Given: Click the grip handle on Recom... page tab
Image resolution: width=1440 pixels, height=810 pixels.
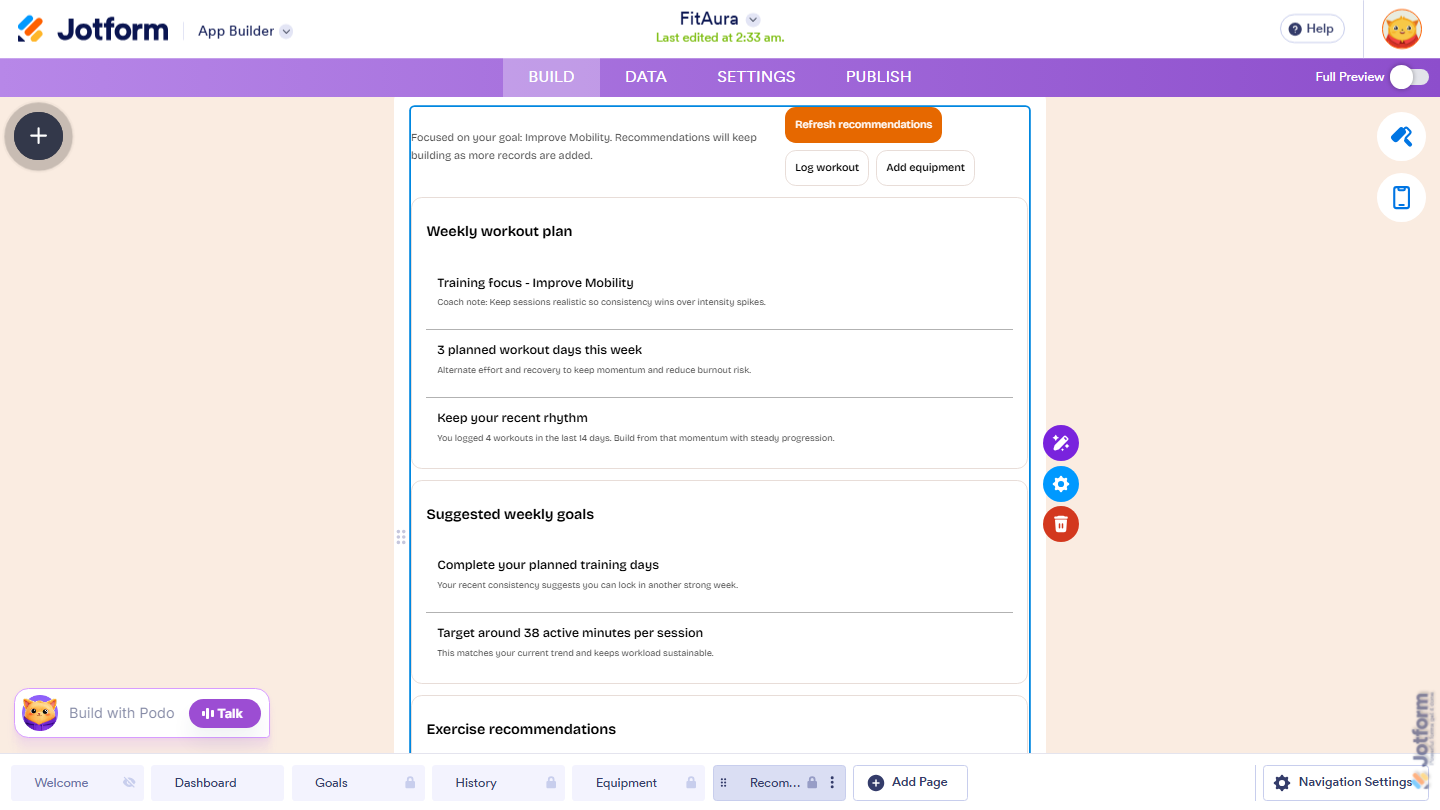Looking at the screenshot, I should point(724,783).
